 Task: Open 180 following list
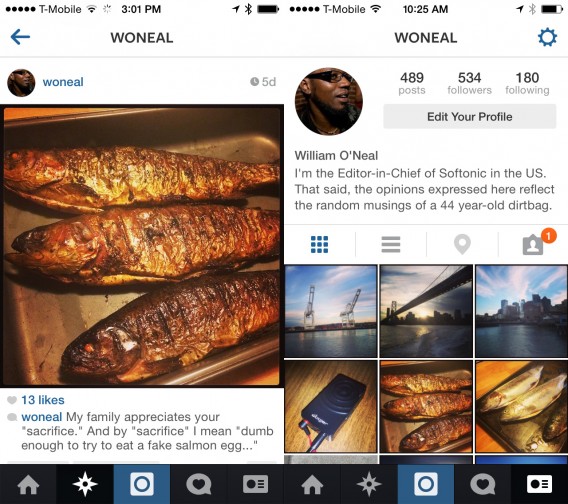point(527,83)
